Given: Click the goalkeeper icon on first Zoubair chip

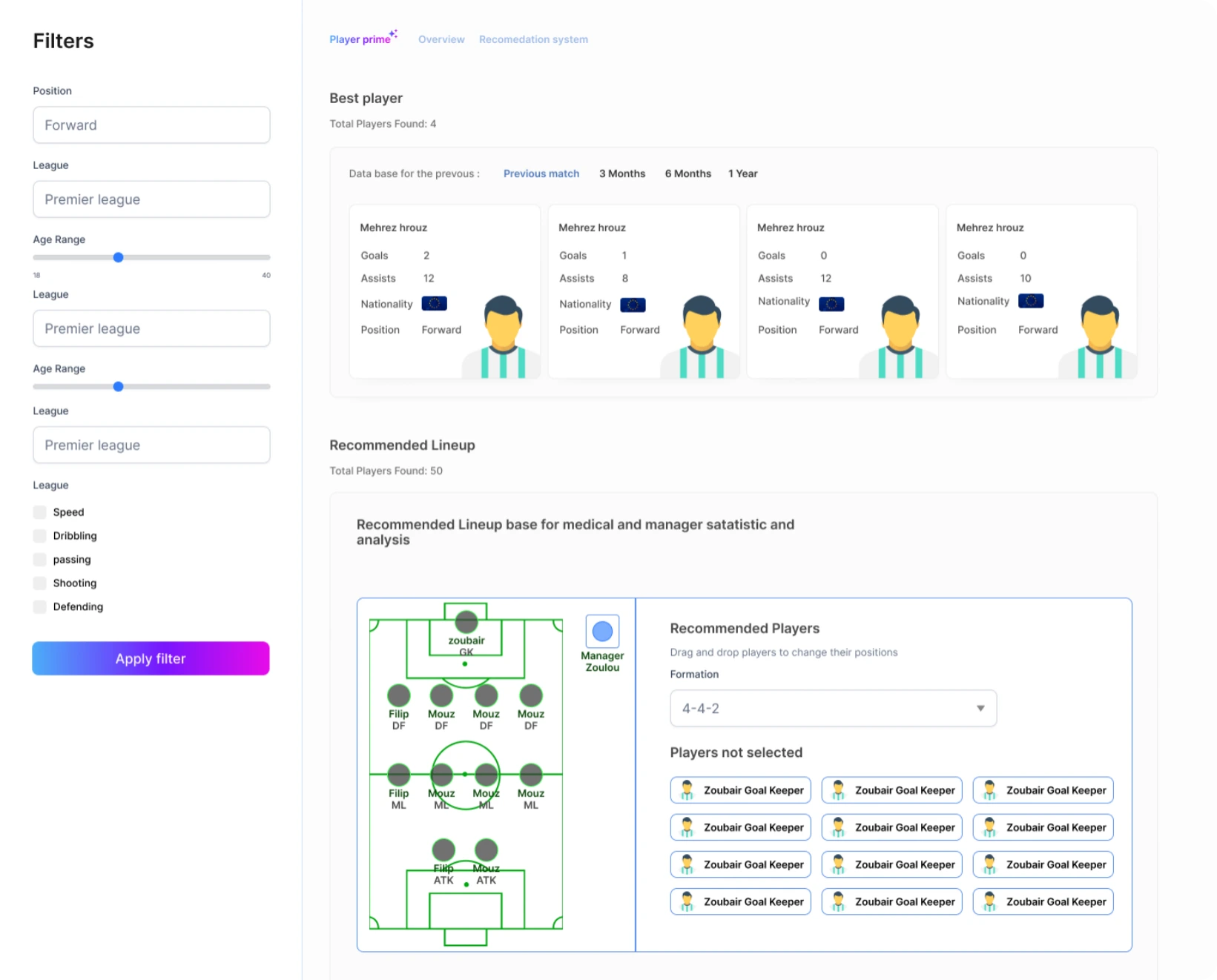Looking at the screenshot, I should 686,790.
